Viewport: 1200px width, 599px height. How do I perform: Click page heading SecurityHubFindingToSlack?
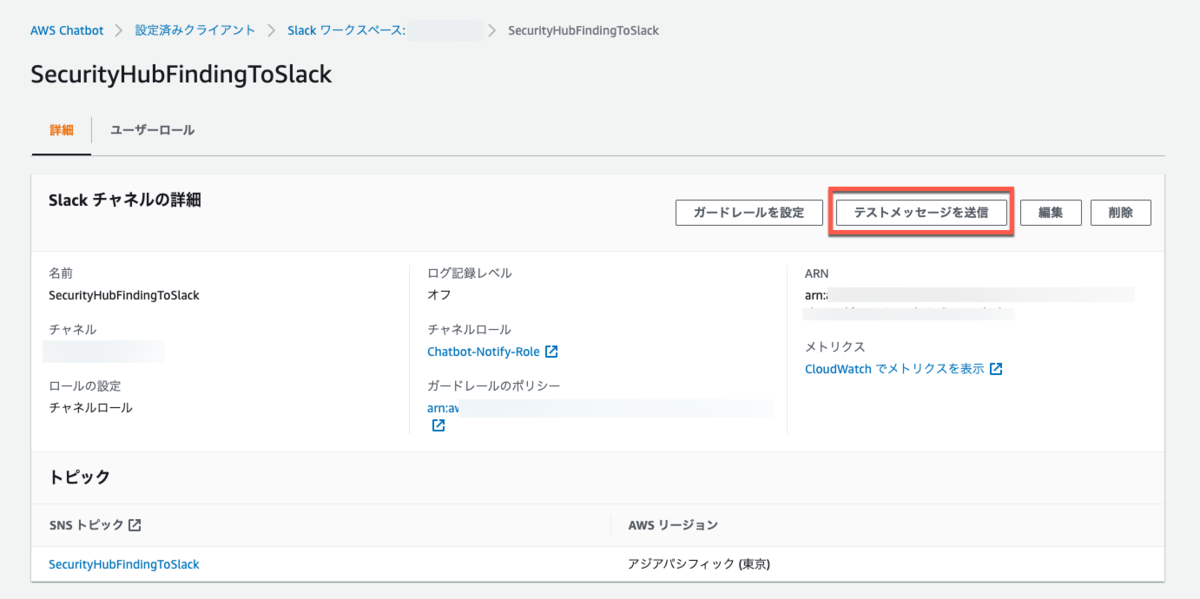(181, 75)
